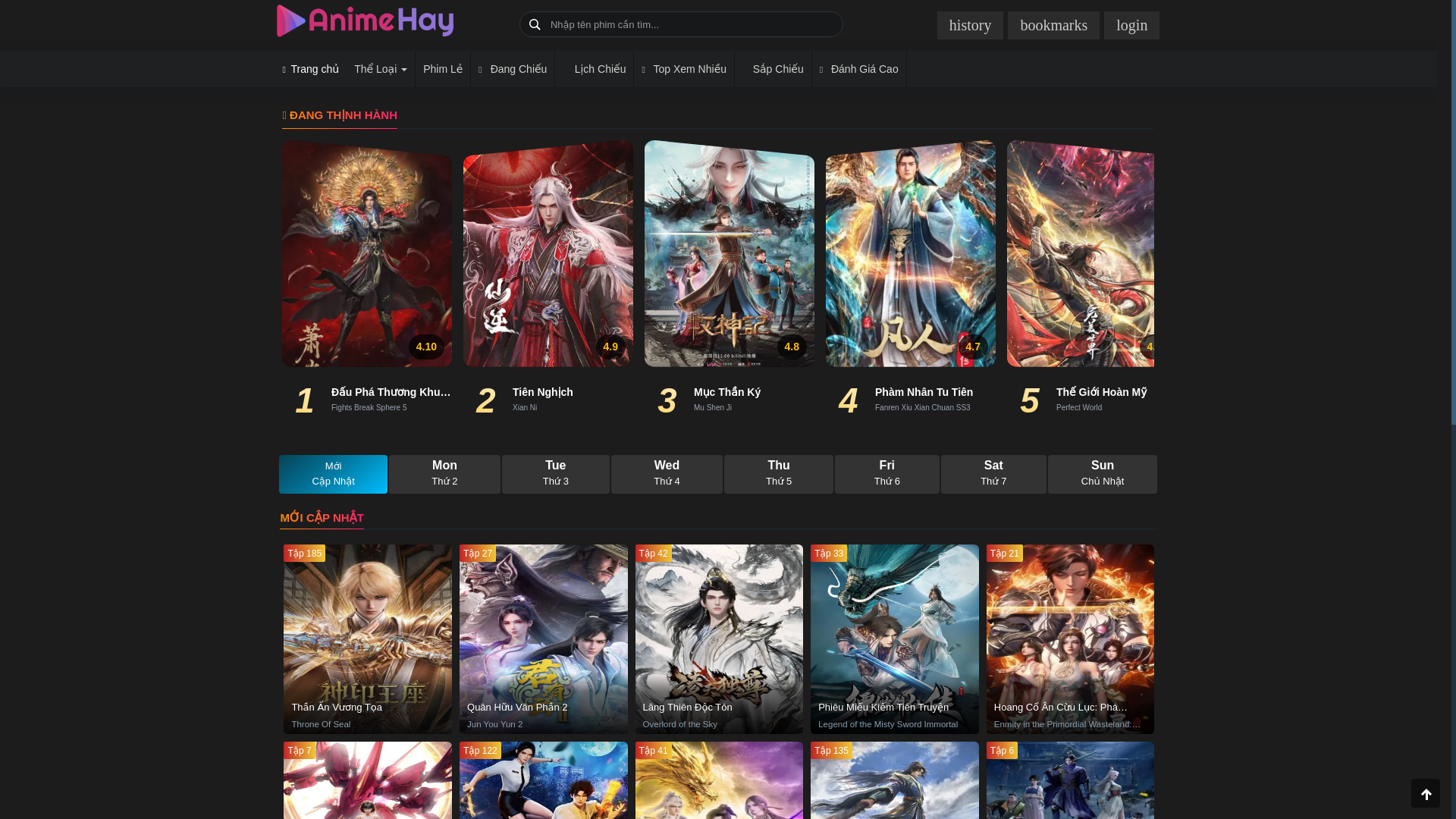The width and height of the screenshot is (1456, 819).
Task: Select the Fri Thứ 6 tab
Action: (x=887, y=474)
